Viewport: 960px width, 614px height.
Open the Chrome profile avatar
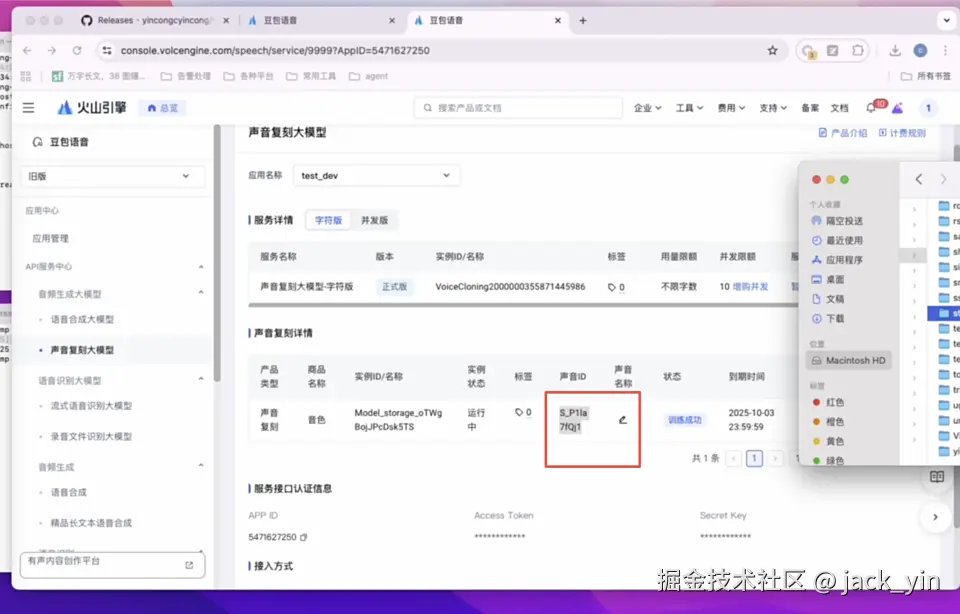point(920,50)
